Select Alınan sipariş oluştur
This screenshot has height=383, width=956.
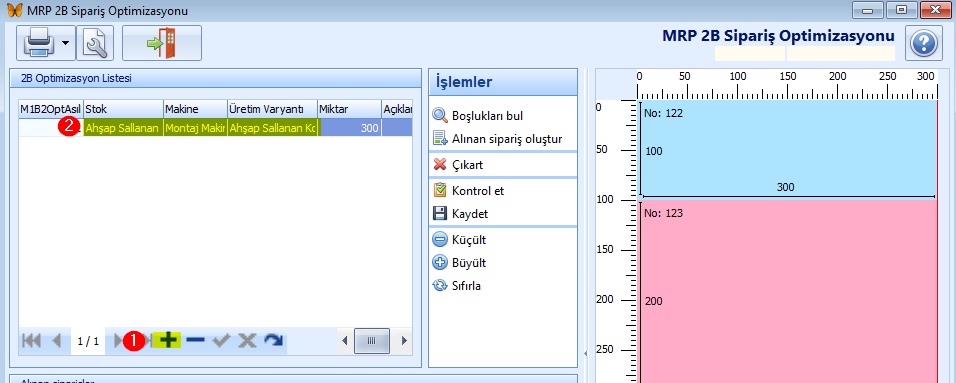(498, 139)
